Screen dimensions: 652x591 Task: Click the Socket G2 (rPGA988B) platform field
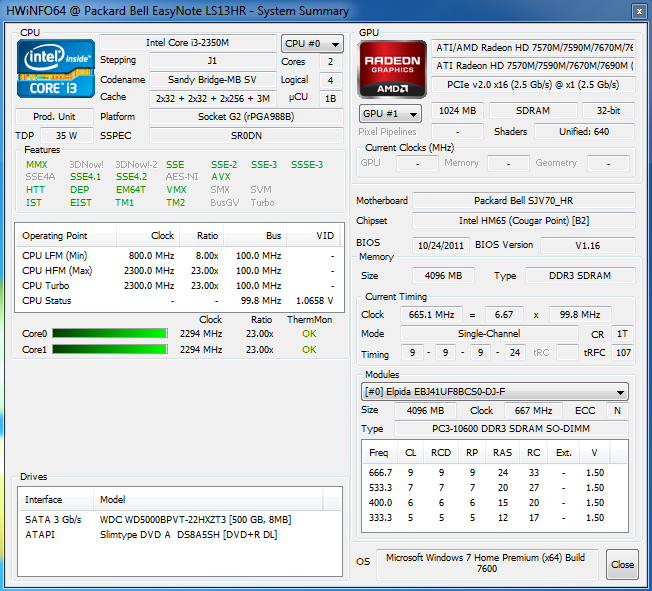click(x=246, y=116)
